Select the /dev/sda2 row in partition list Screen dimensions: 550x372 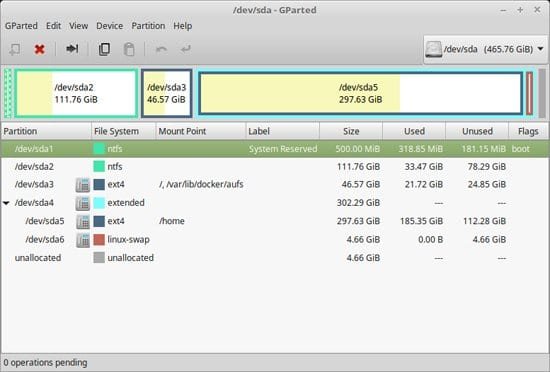pyautogui.click(x=275, y=167)
